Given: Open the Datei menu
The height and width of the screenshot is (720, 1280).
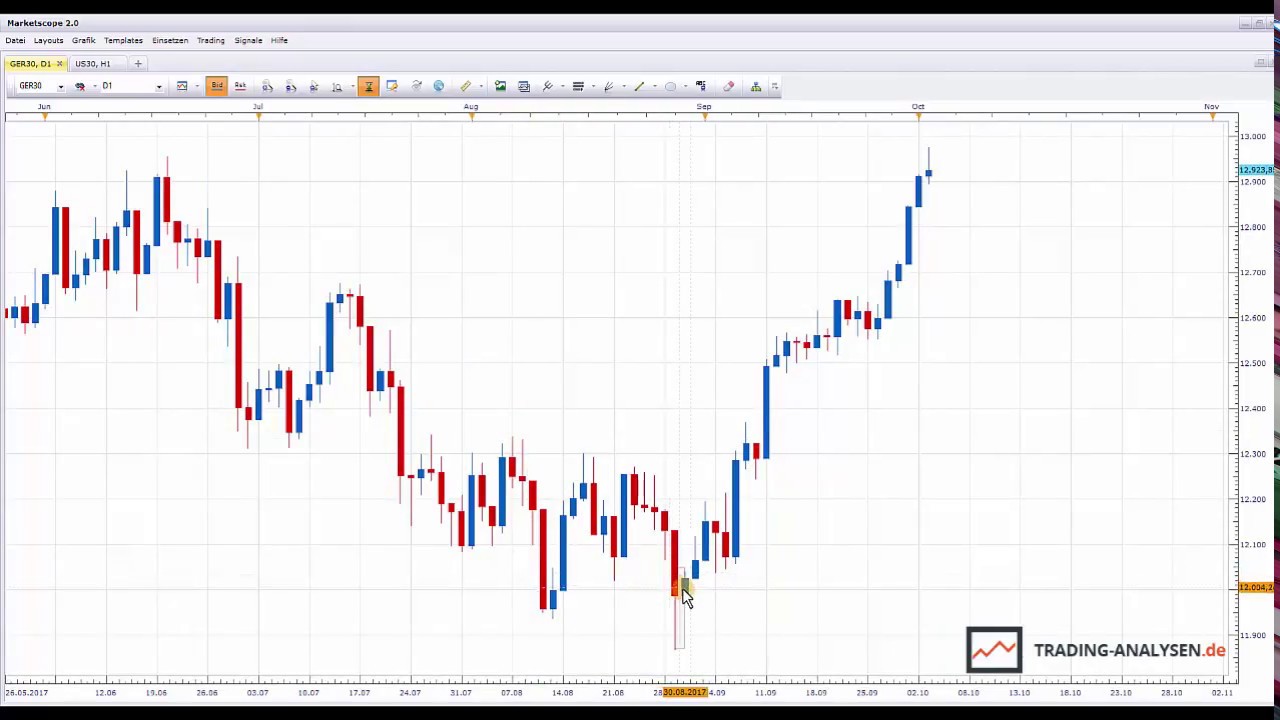Looking at the screenshot, I should [x=15, y=41].
